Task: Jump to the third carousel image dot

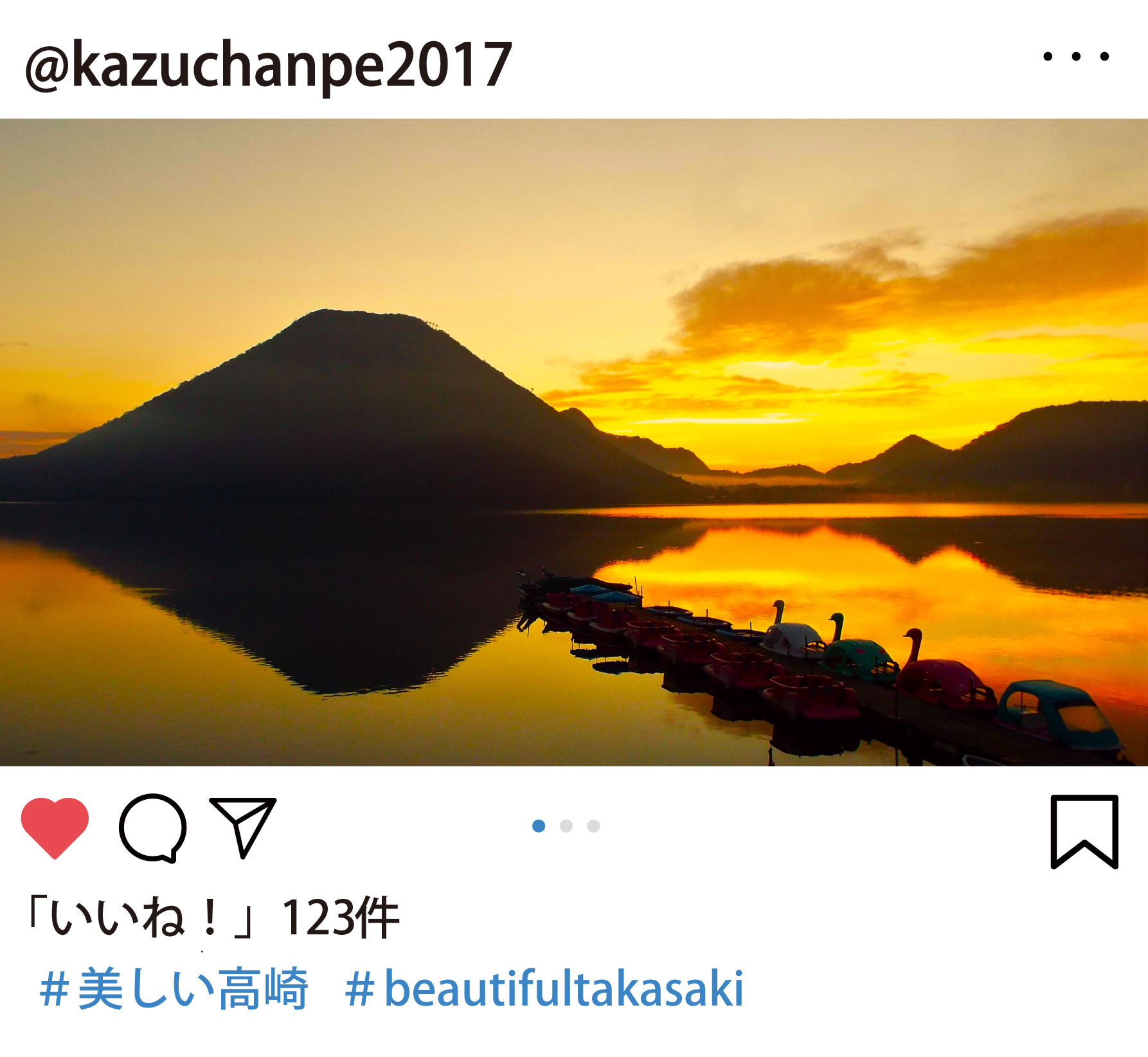Action: pyautogui.click(x=593, y=826)
